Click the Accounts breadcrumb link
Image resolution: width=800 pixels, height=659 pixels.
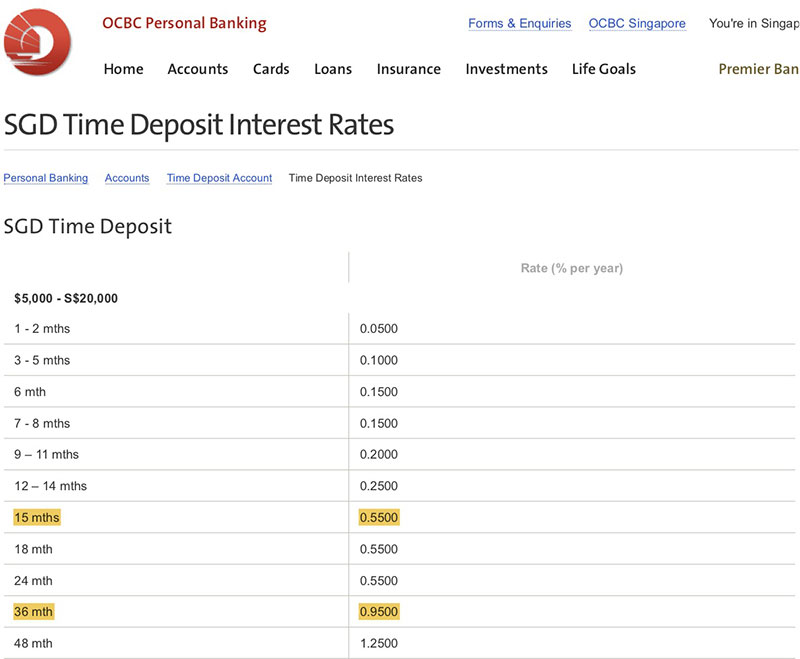127,178
